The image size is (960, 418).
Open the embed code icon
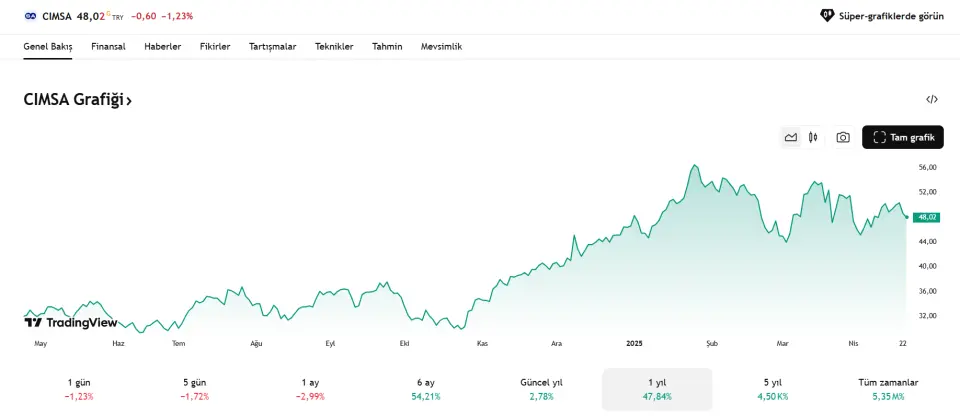click(932, 100)
